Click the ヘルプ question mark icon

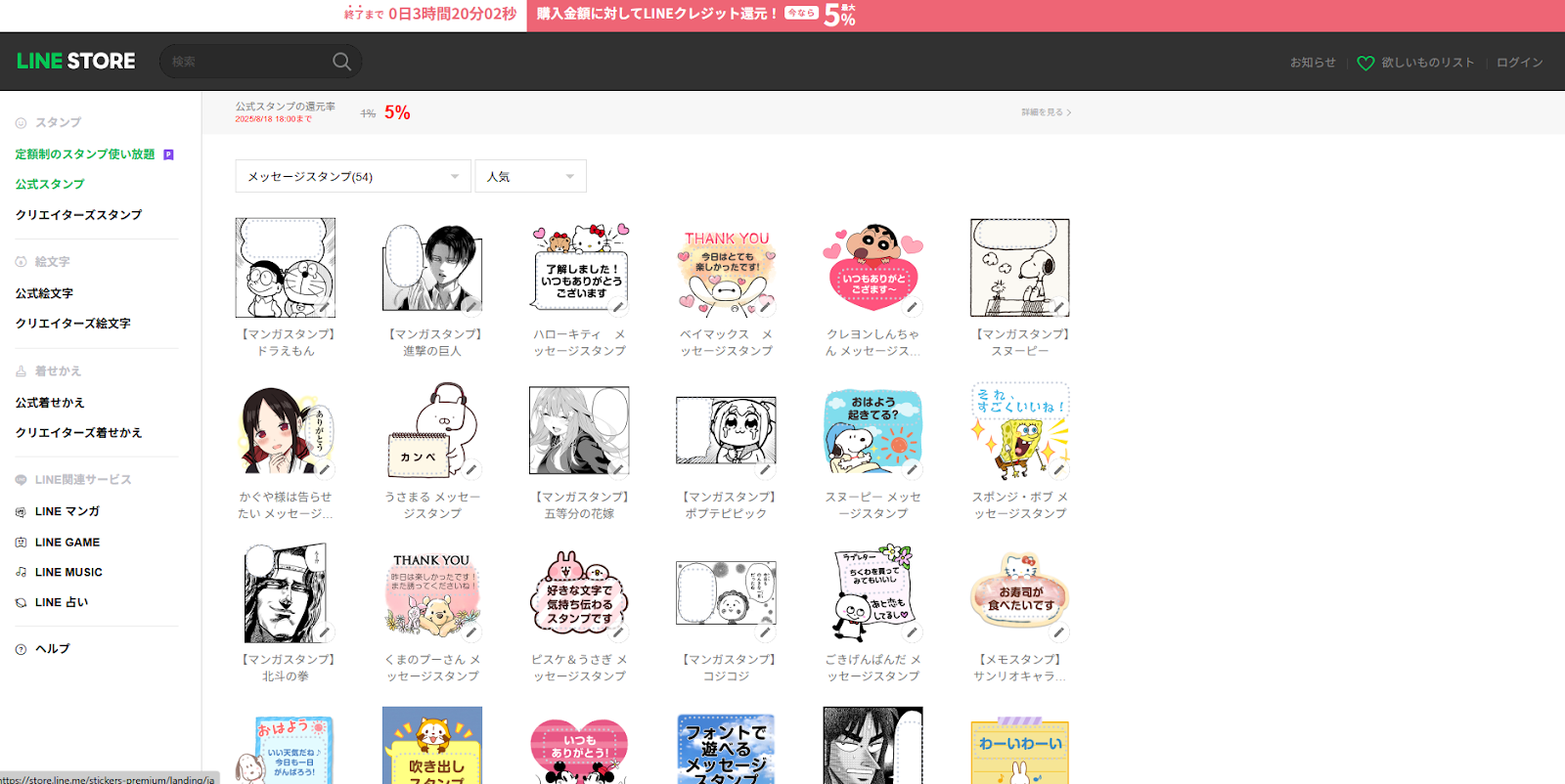click(21, 649)
